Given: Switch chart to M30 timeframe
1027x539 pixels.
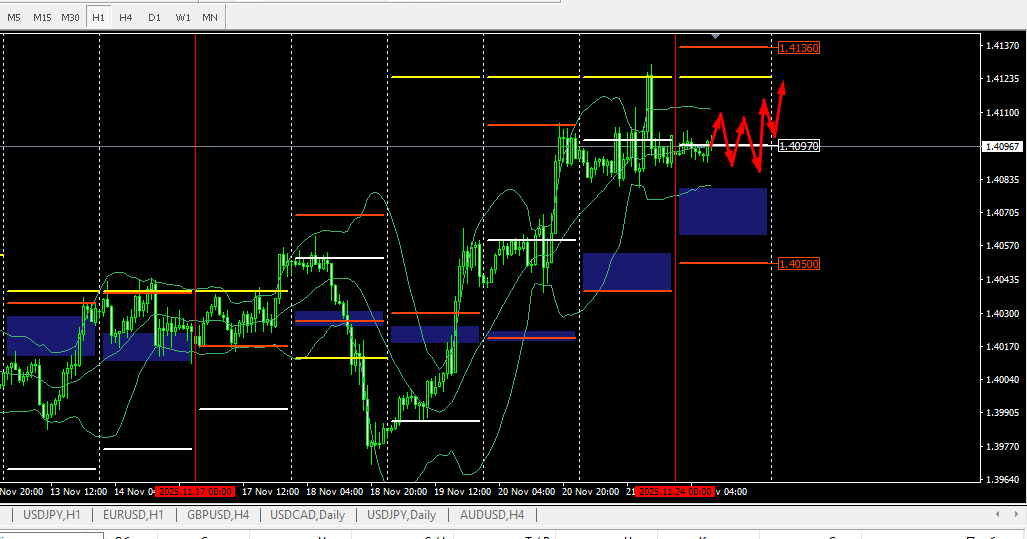Looking at the screenshot, I should pyautogui.click(x=70, y=18).
